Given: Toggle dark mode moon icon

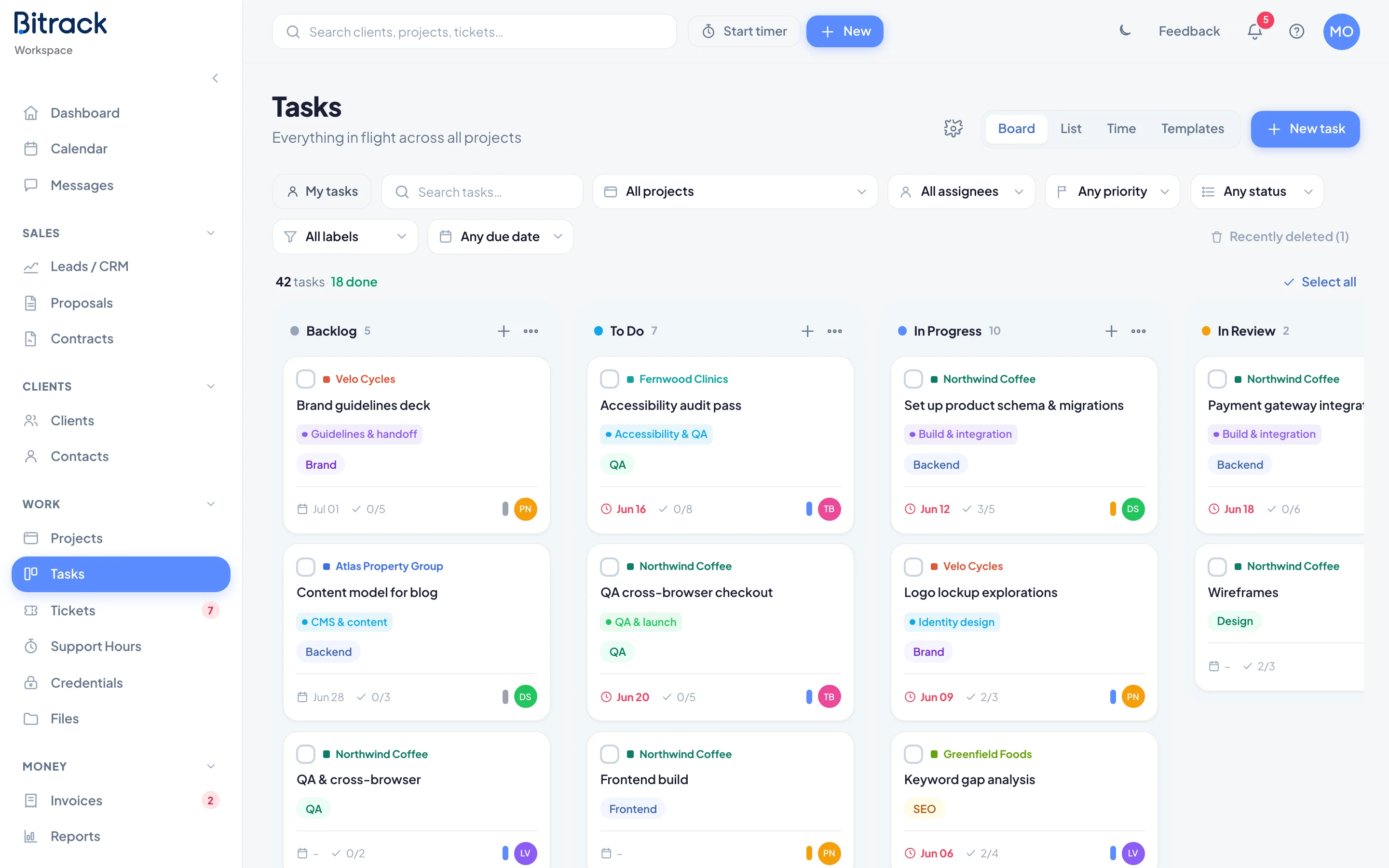Looking at the screenshot, I should [x=1125, y=31].
